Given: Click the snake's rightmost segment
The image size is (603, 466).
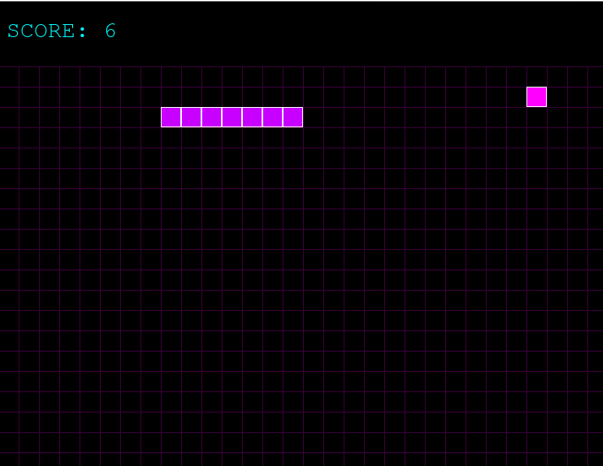Looking at the screenshot, I should (x=293, y=117).
